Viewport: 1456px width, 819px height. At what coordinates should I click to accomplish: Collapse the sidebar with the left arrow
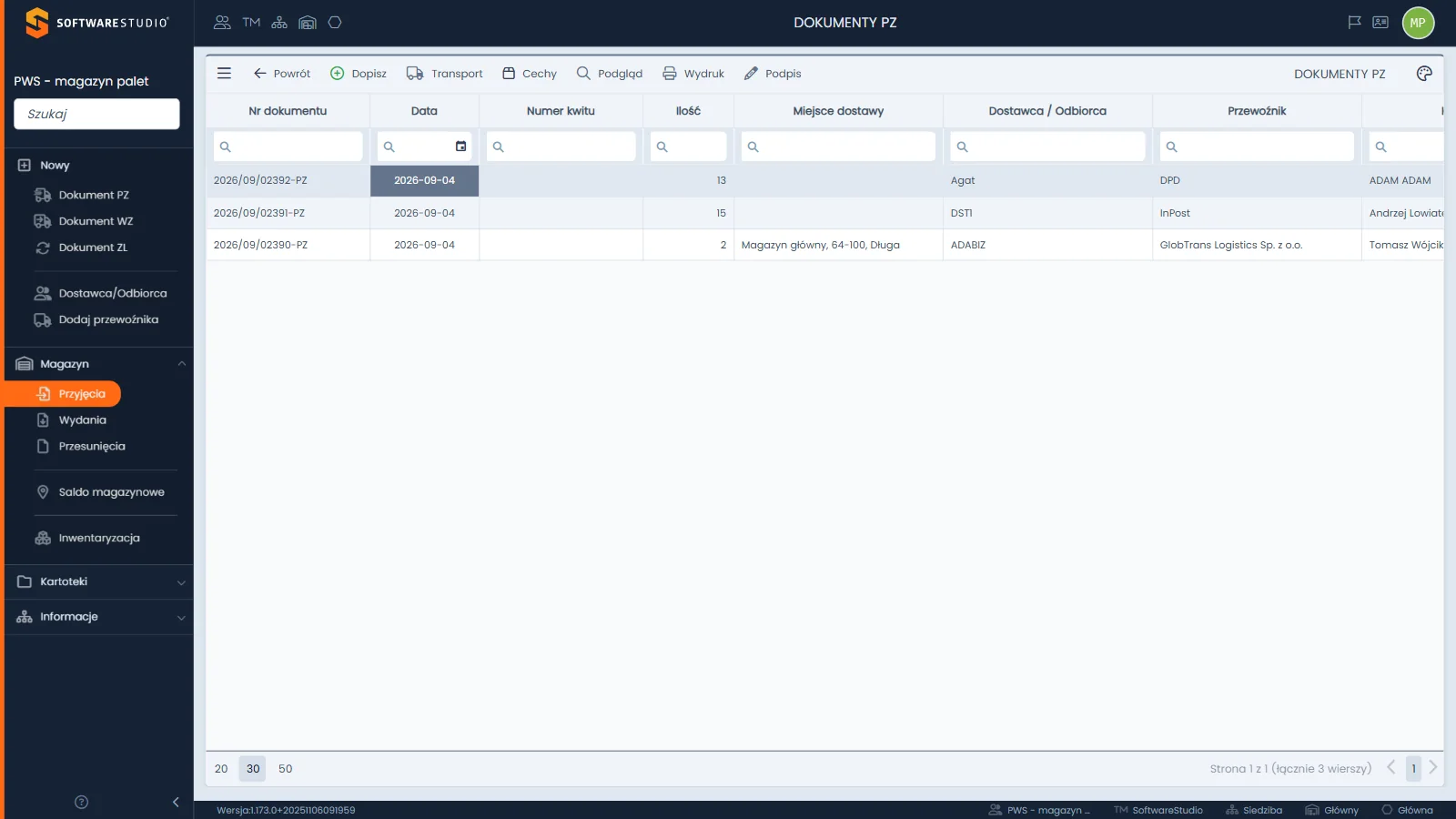tap(176, 802)
